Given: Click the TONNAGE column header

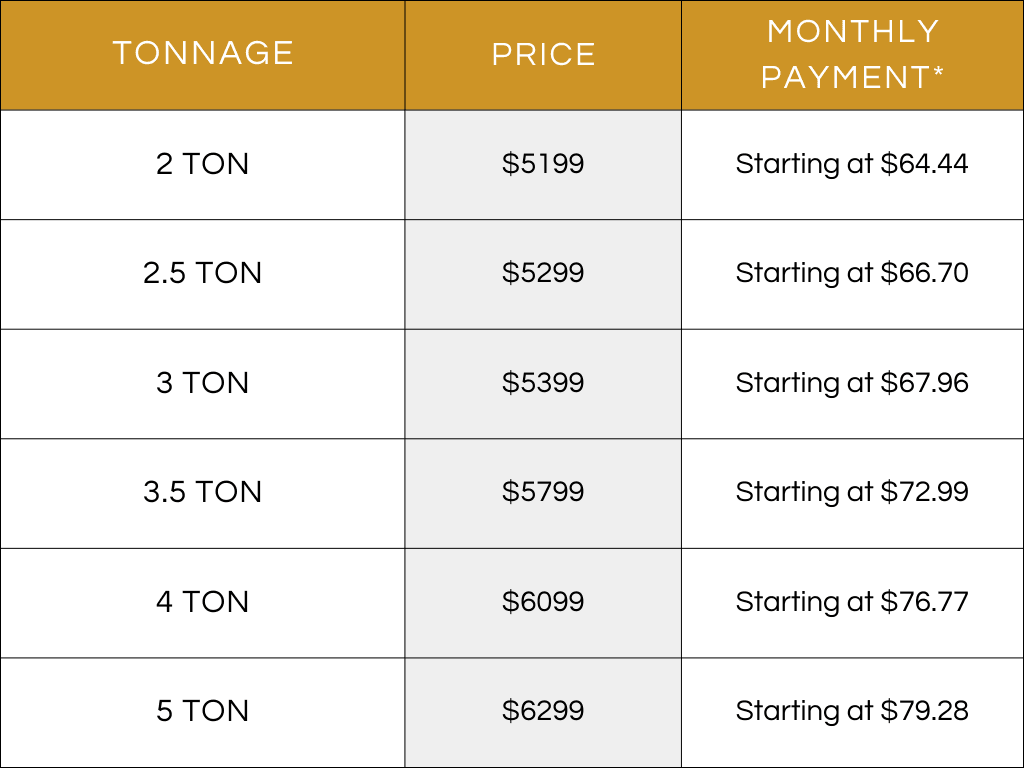Looking at the screenshot, I should (x=202, y=54).
